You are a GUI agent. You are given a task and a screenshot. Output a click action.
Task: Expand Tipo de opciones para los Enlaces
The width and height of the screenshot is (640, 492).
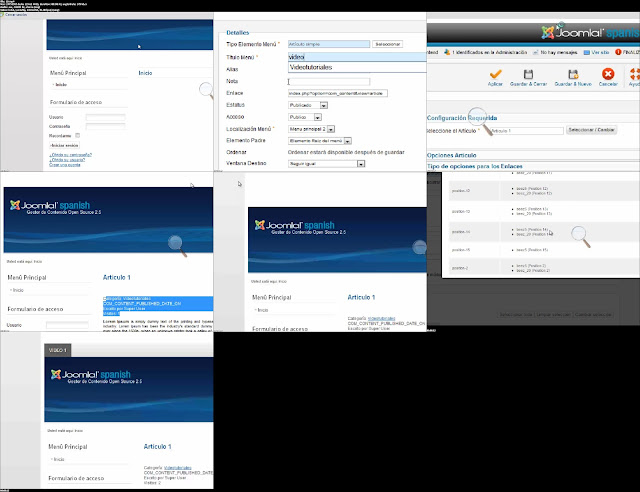475,166
